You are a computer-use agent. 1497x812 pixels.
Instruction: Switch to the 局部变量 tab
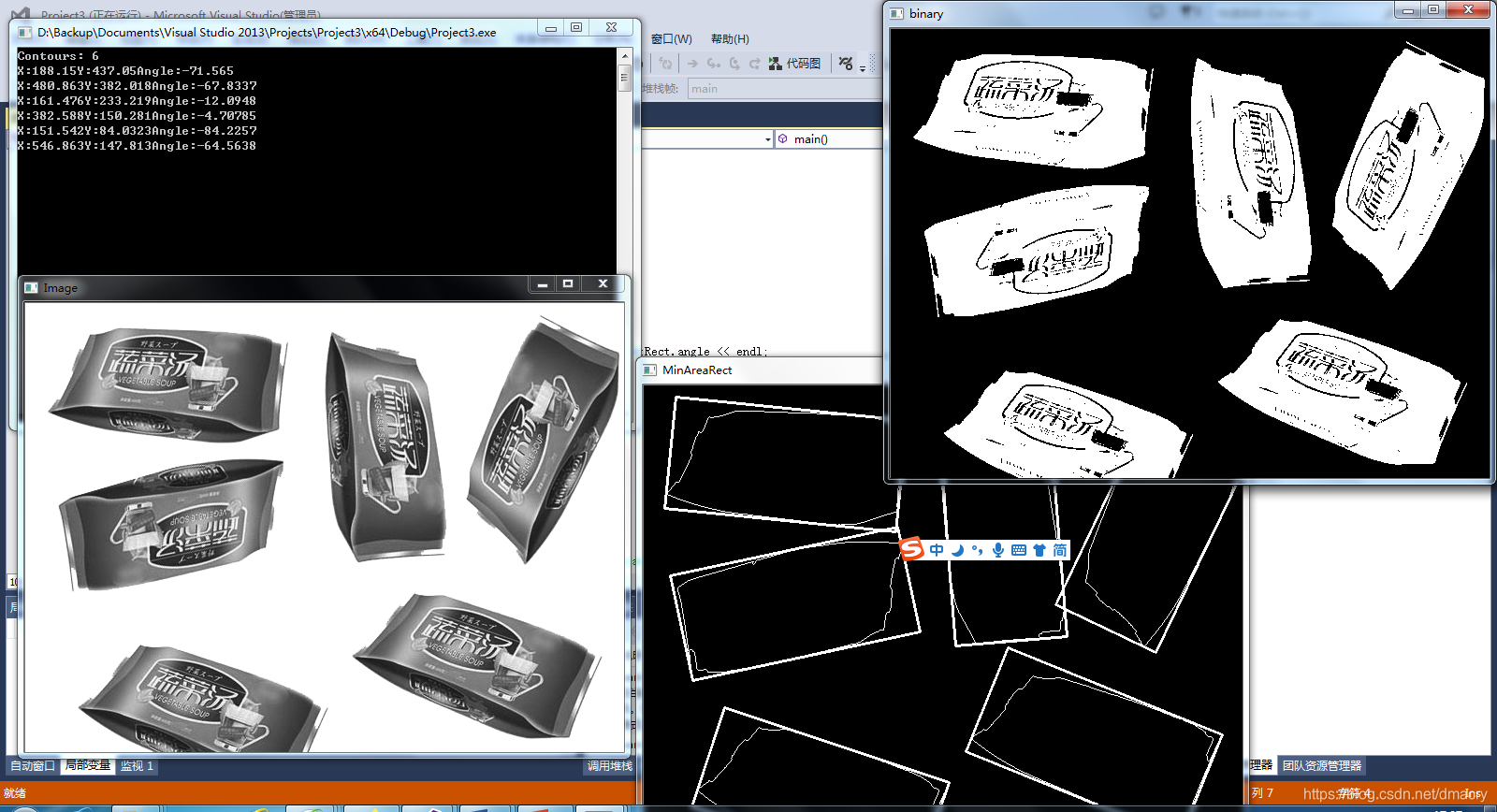pyautogui.click(x=87, y=765)
